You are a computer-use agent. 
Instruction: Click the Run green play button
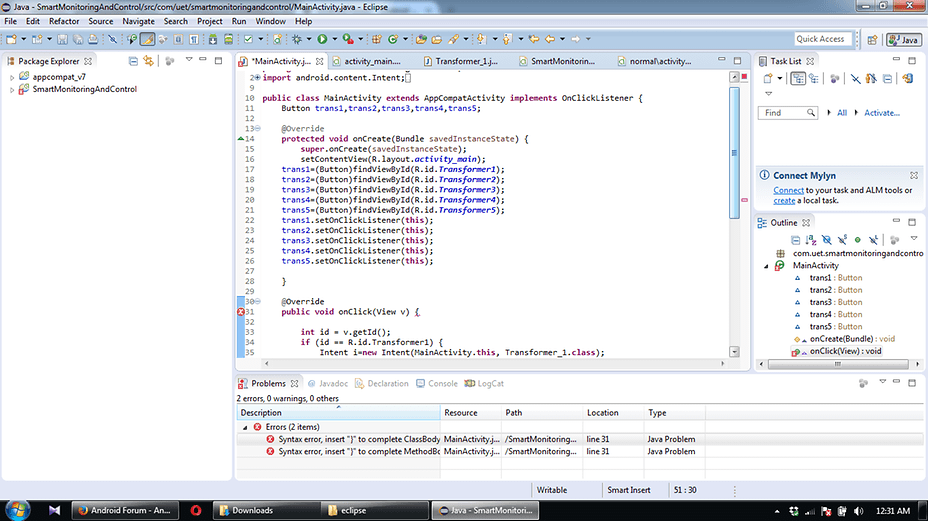pyautogui.click(x=322, y=39)
